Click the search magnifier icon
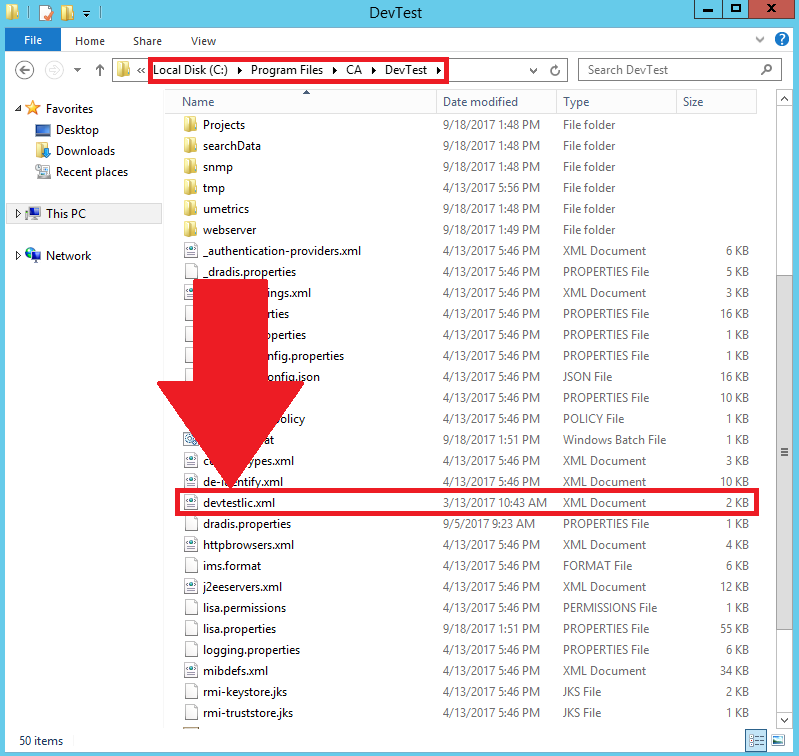Viewport: 799px width, 756px height. pyautogui.click(x=766, y=70)
